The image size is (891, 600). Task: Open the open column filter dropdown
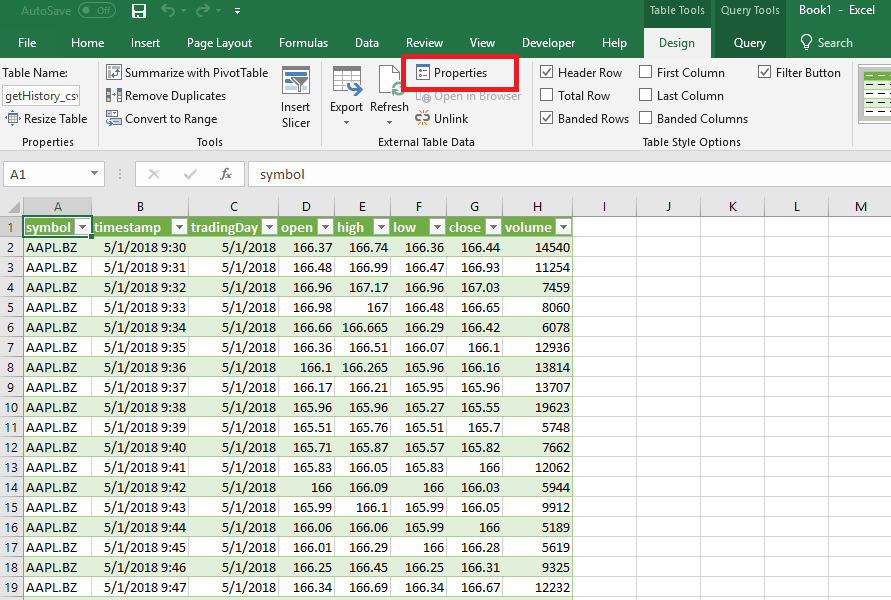[325, 227]
